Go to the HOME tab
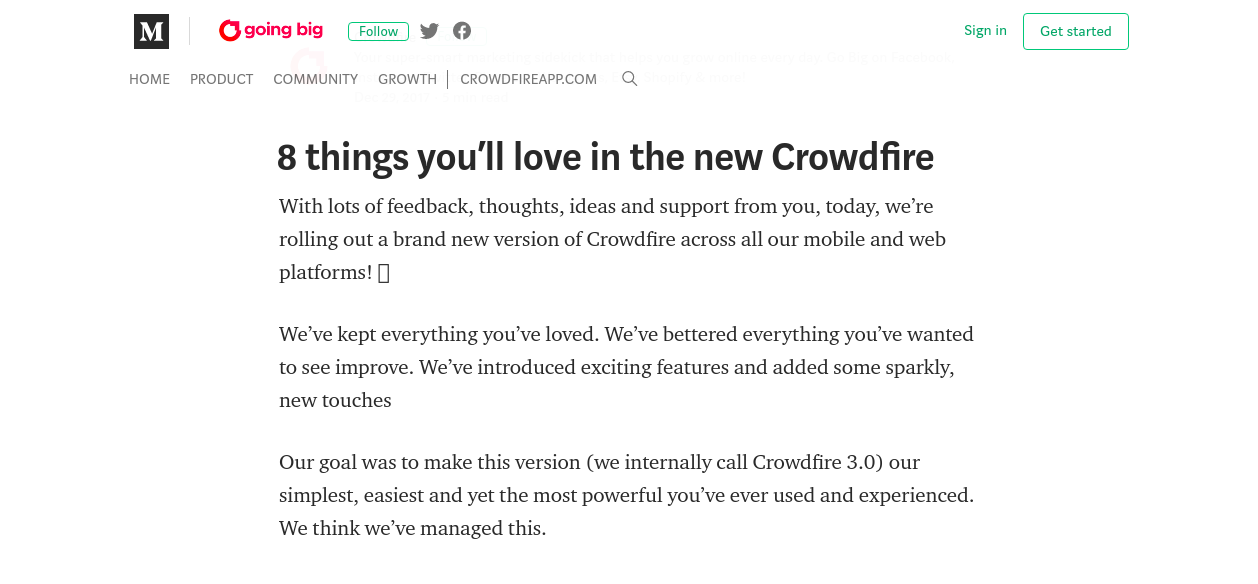Image resolution: width=1258 pixels, height=584 pixels. point(150,79)
